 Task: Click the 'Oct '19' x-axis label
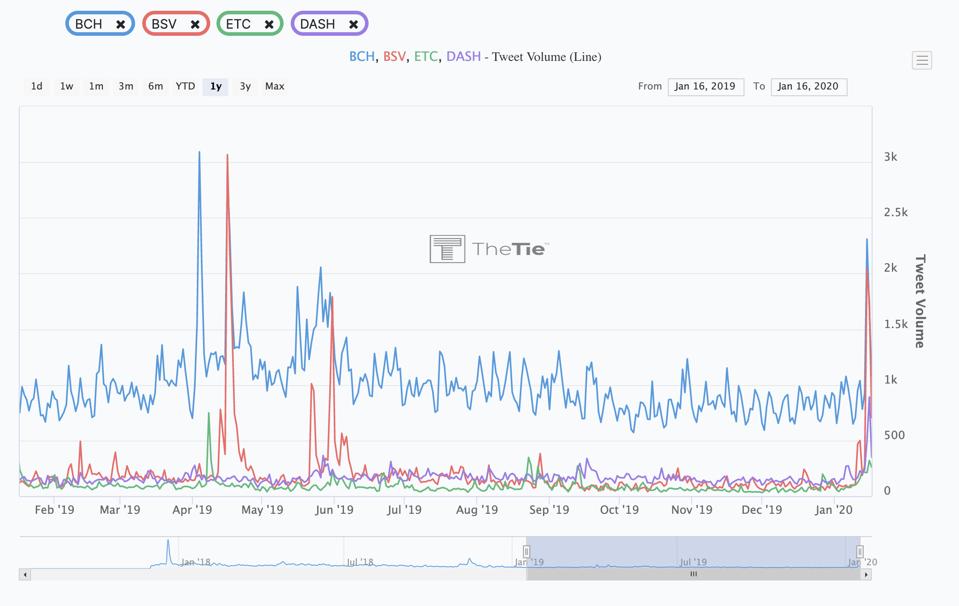click(619, 509)
